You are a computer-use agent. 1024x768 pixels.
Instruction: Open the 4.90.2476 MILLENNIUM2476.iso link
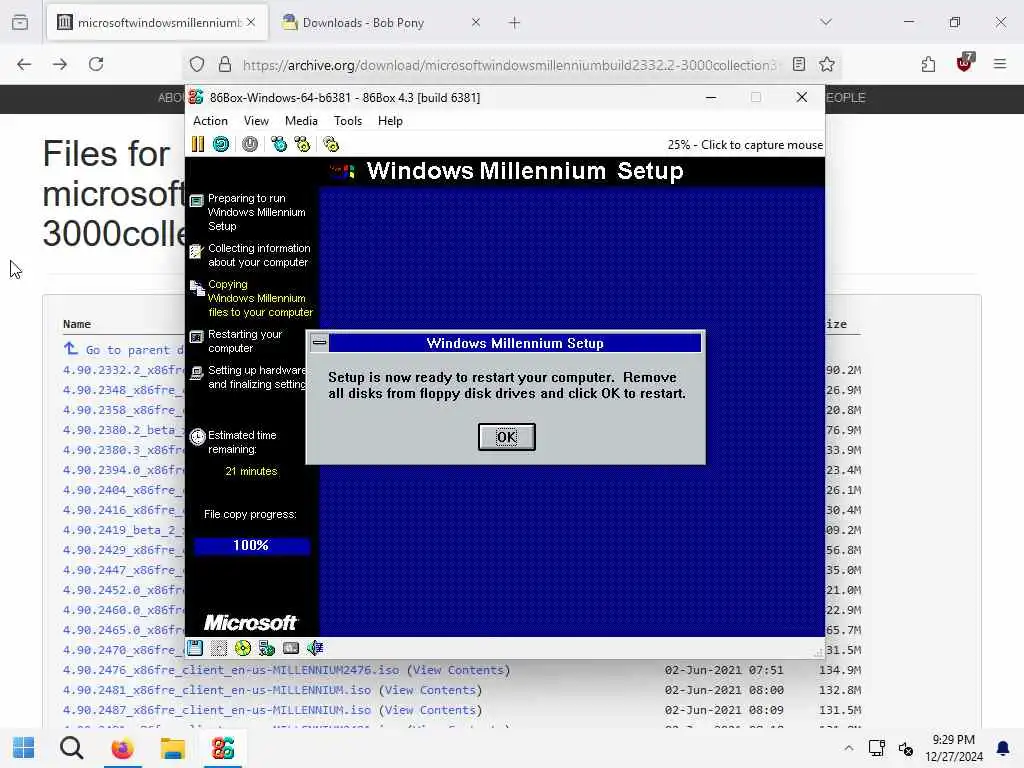click(231, 670)
